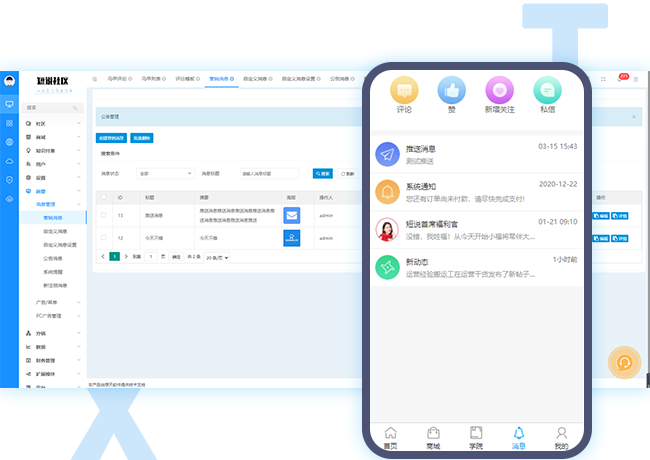Click the blue batch delete button
Image resolution: width=650 pixels, height=460 pixels.
[142, 138]
